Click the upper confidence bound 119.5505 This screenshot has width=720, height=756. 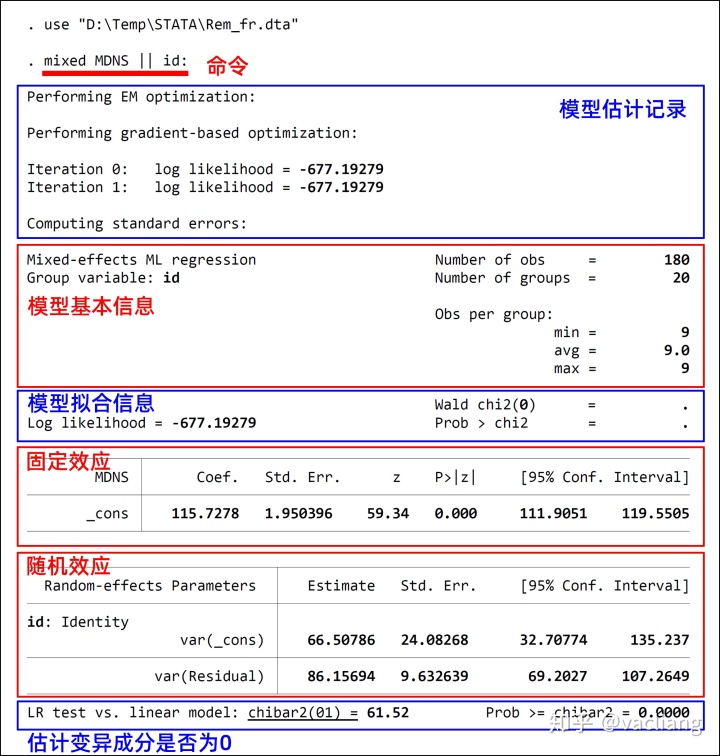[x=655, y=513]
